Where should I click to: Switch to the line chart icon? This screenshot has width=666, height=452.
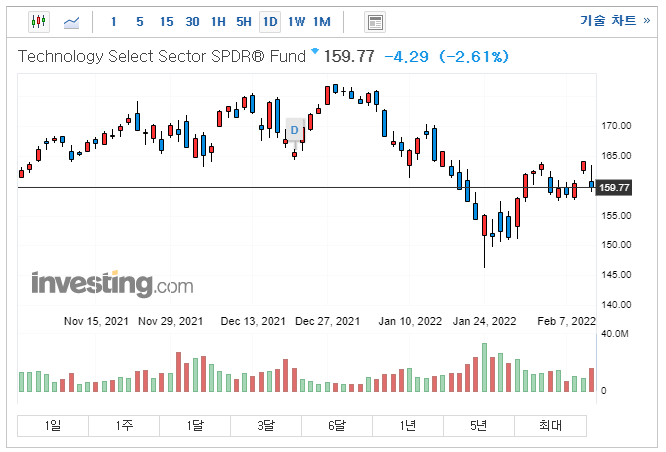(x=71, y=22)
